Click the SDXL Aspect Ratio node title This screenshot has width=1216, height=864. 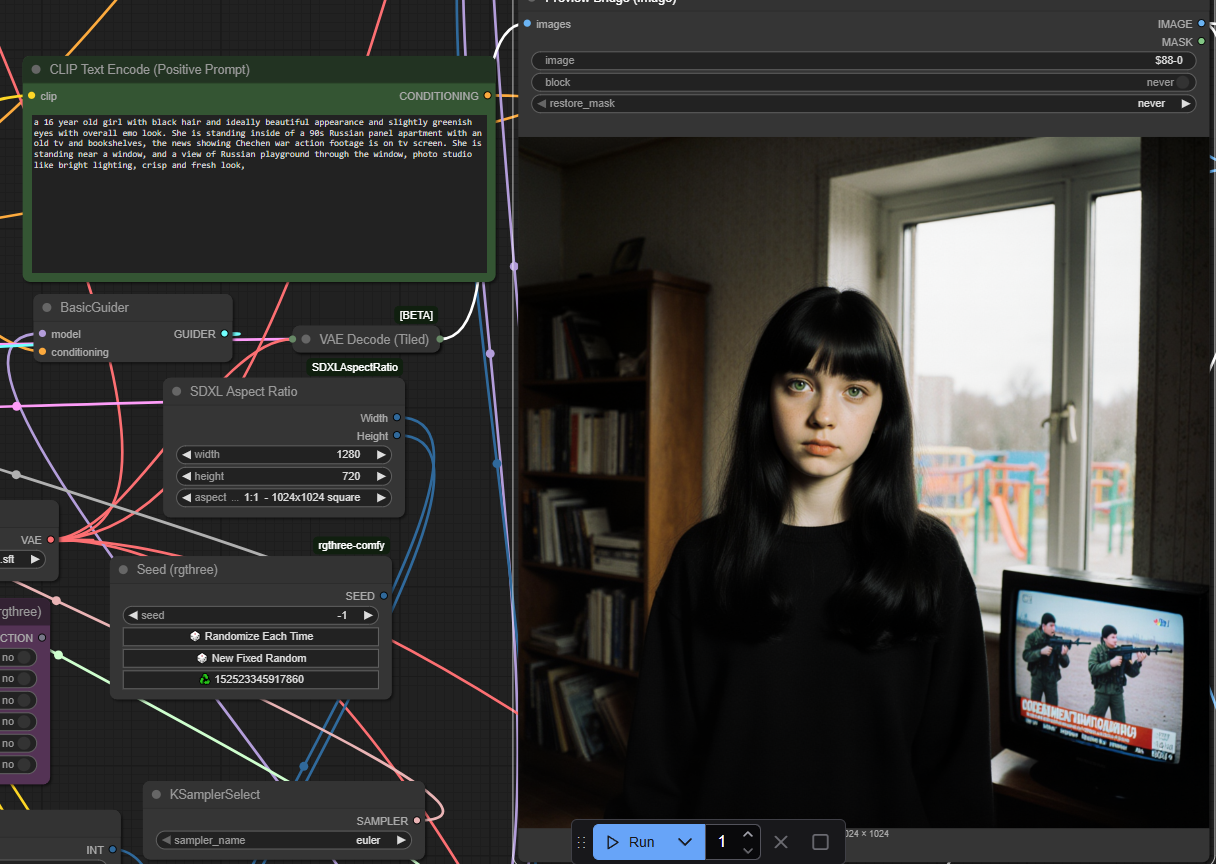(x=243, y=391)
